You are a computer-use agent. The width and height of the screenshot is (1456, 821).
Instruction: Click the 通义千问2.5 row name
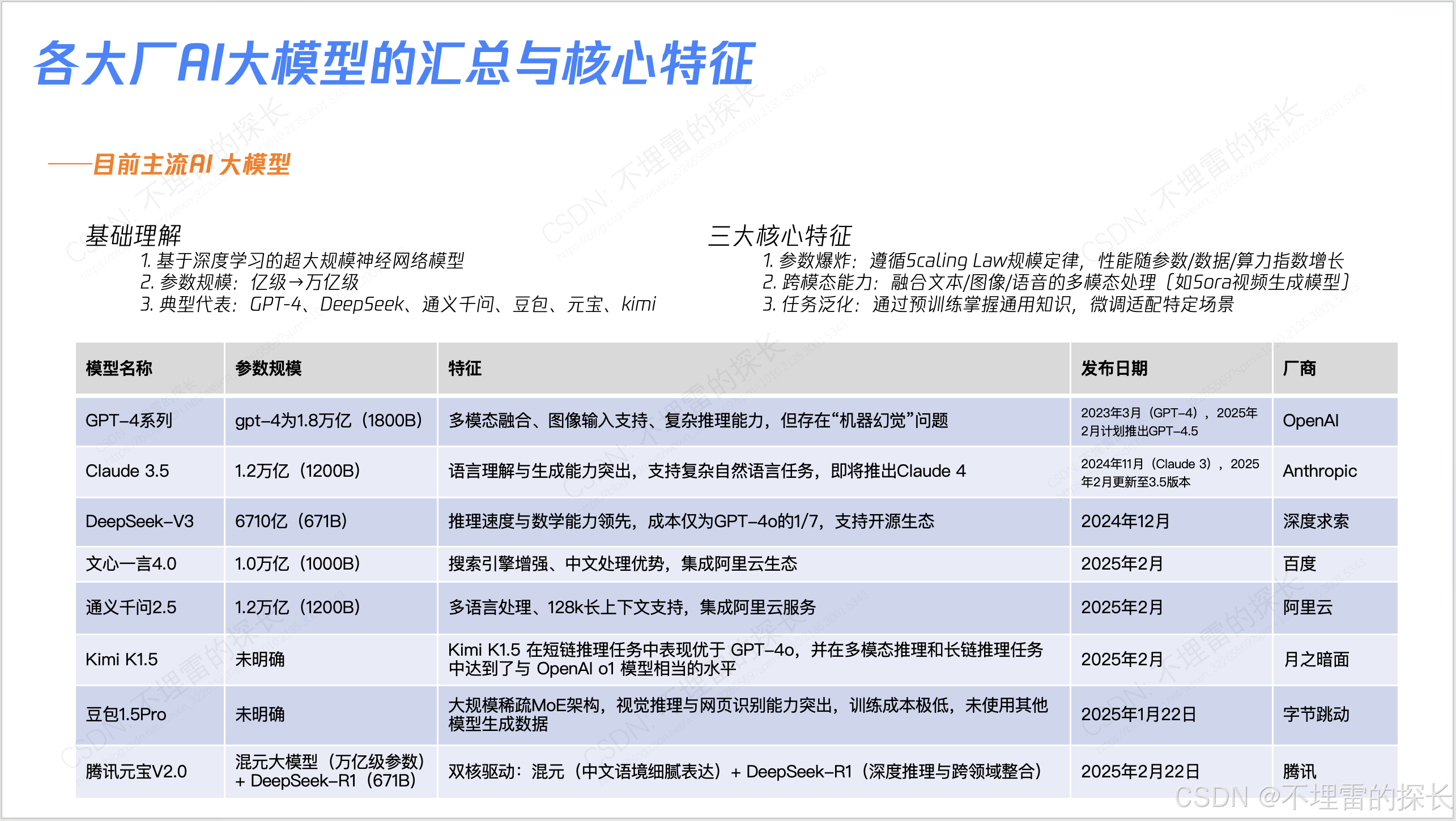tap(131, 608)
